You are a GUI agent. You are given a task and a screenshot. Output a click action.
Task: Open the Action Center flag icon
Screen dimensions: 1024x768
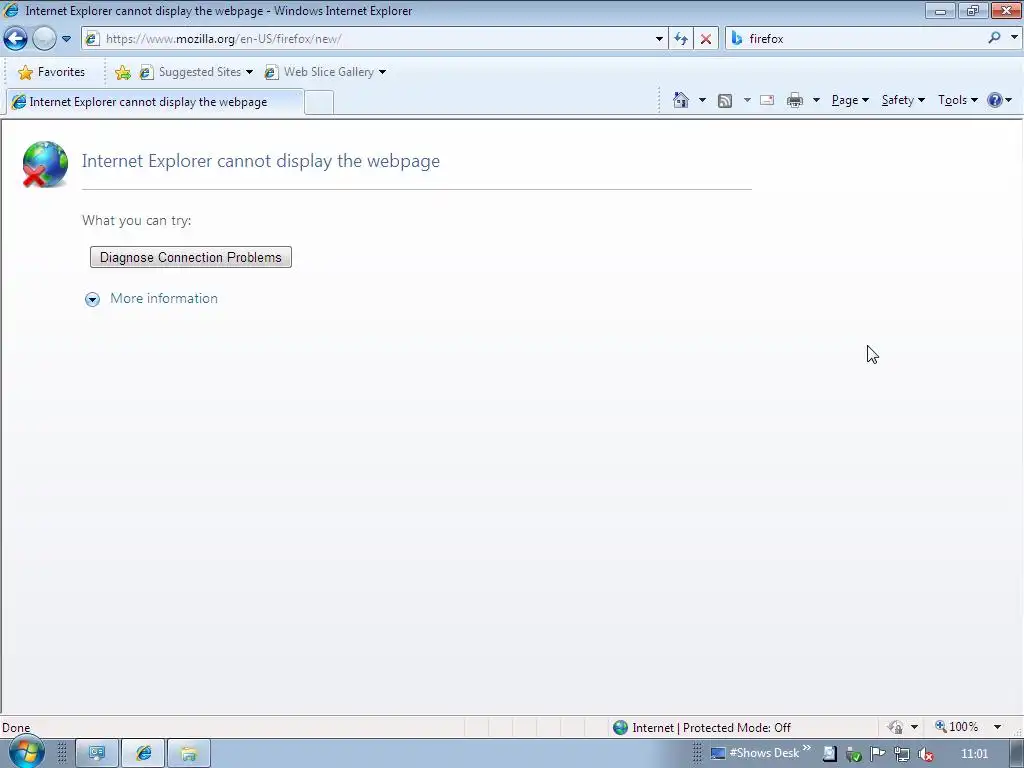pyautogui.click(x=878, y=754)
